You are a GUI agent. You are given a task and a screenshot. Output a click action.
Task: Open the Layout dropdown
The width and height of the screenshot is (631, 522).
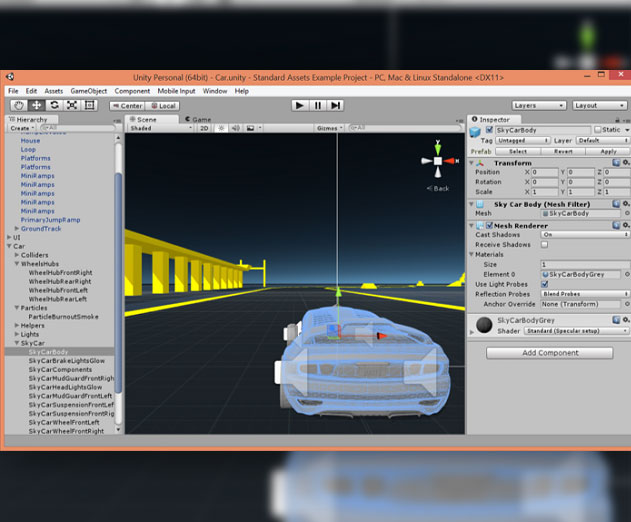tap(600, 105)
